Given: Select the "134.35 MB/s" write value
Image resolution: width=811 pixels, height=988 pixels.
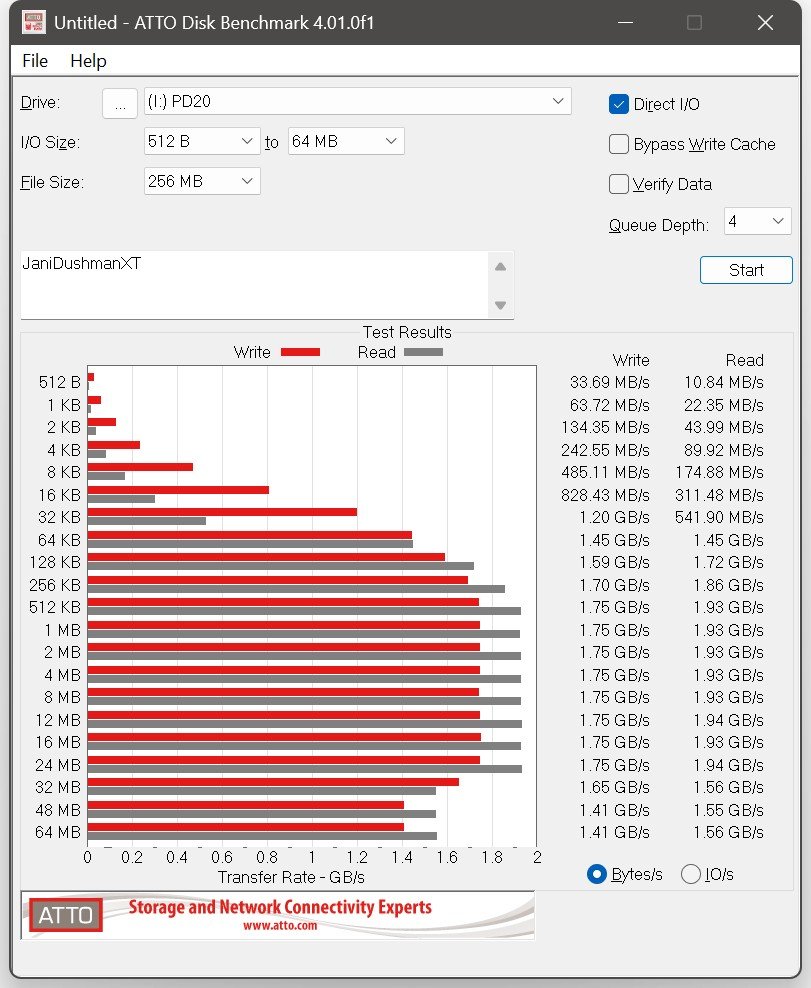Looking at the screenshot, I should 605,427.
